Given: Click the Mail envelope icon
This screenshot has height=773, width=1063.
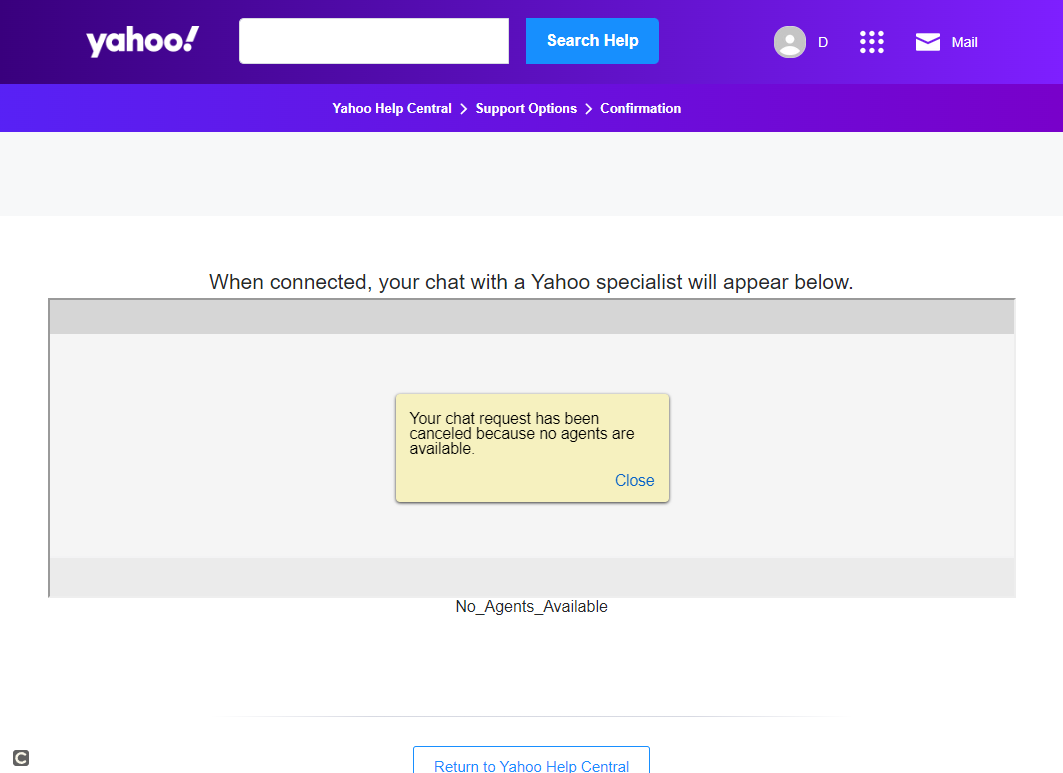Looking at the screenshot, I should tap(928, 42).
